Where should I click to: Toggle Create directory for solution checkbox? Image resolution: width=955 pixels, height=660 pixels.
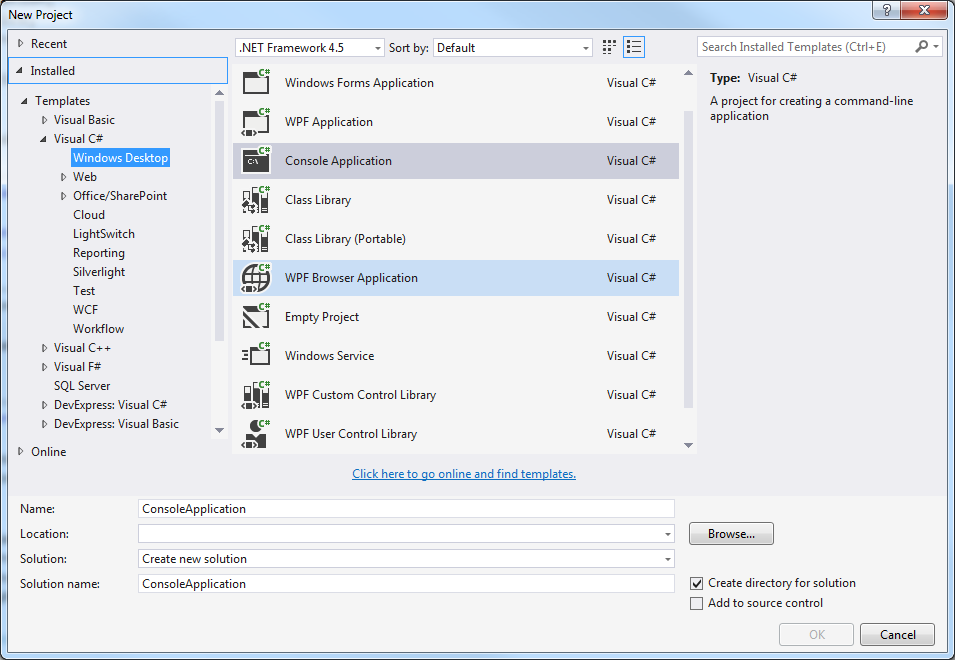[x=696, y=583]
